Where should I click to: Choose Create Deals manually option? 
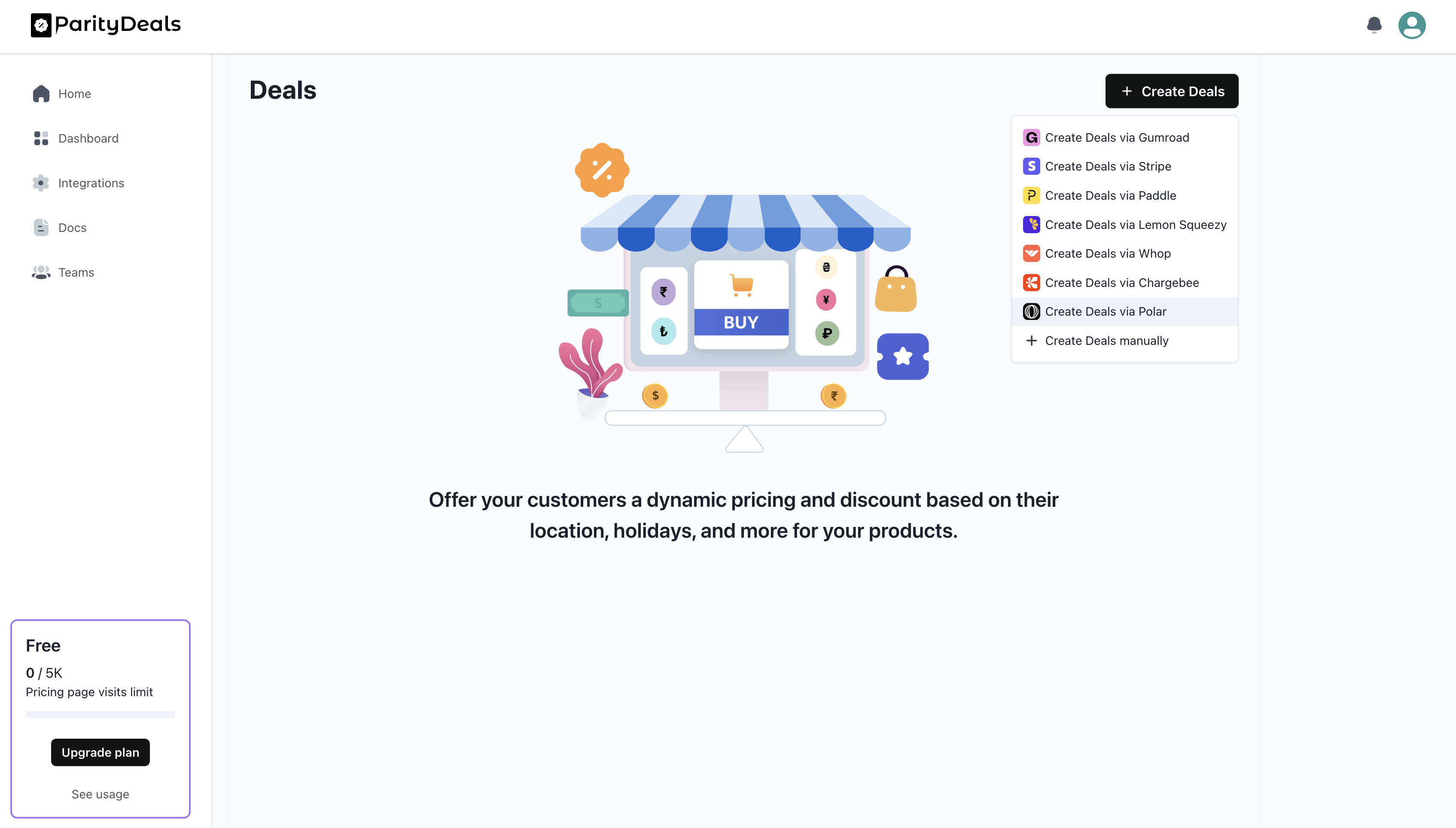point(1106,341)
